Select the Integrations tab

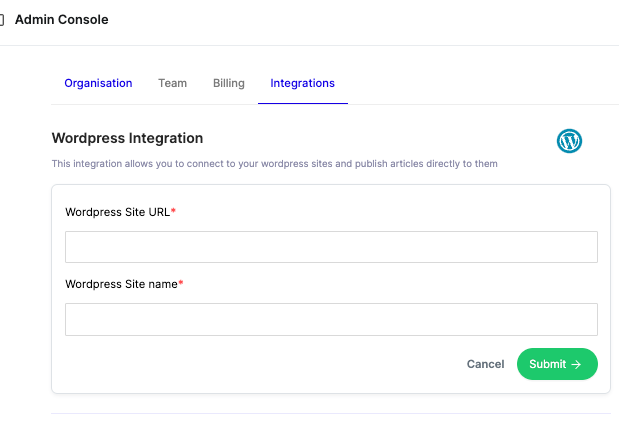(302, 83)
